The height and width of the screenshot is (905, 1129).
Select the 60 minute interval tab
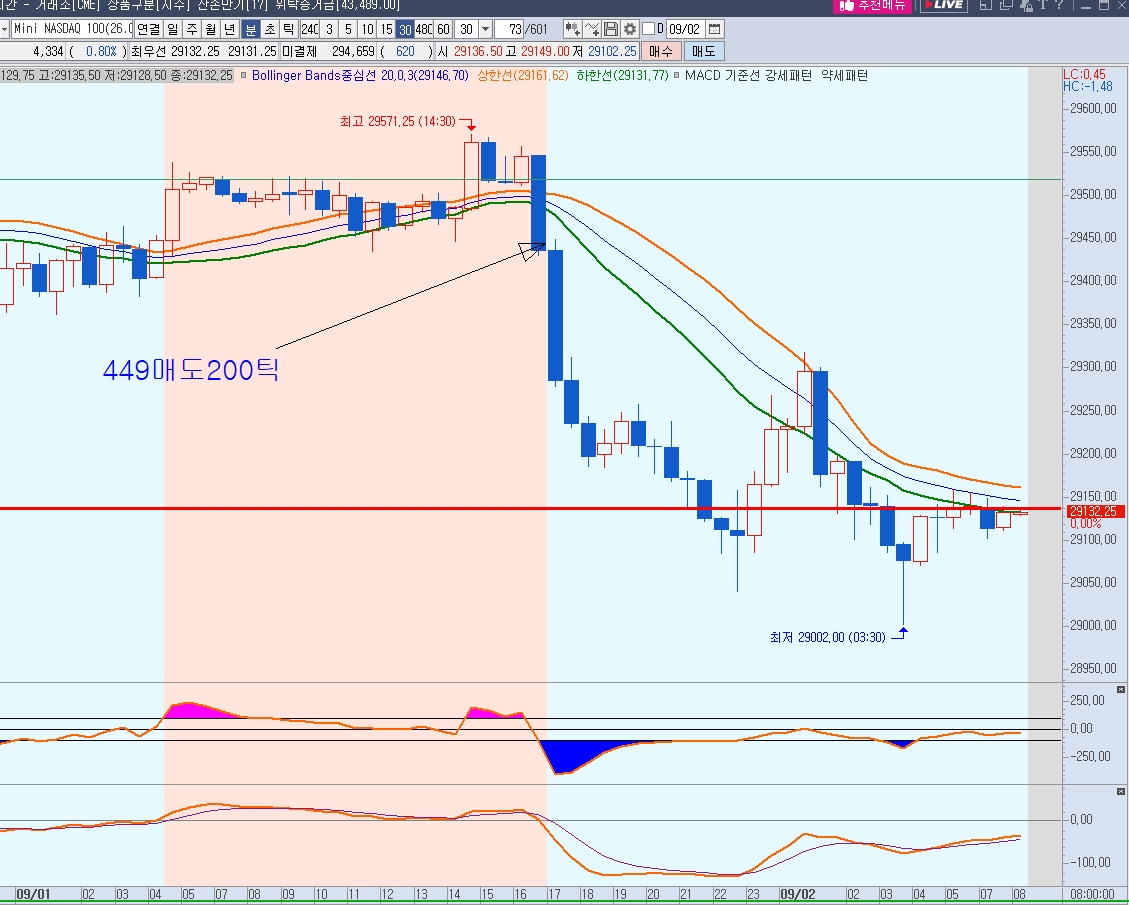click(x=443, y=29)
